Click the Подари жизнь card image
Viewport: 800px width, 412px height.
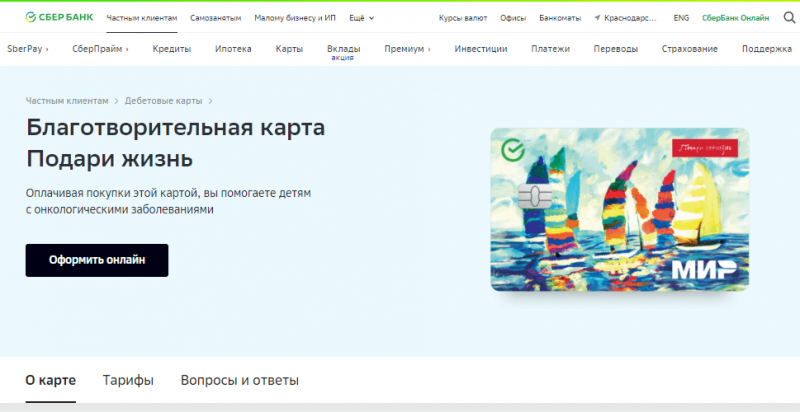click(619, 210)
